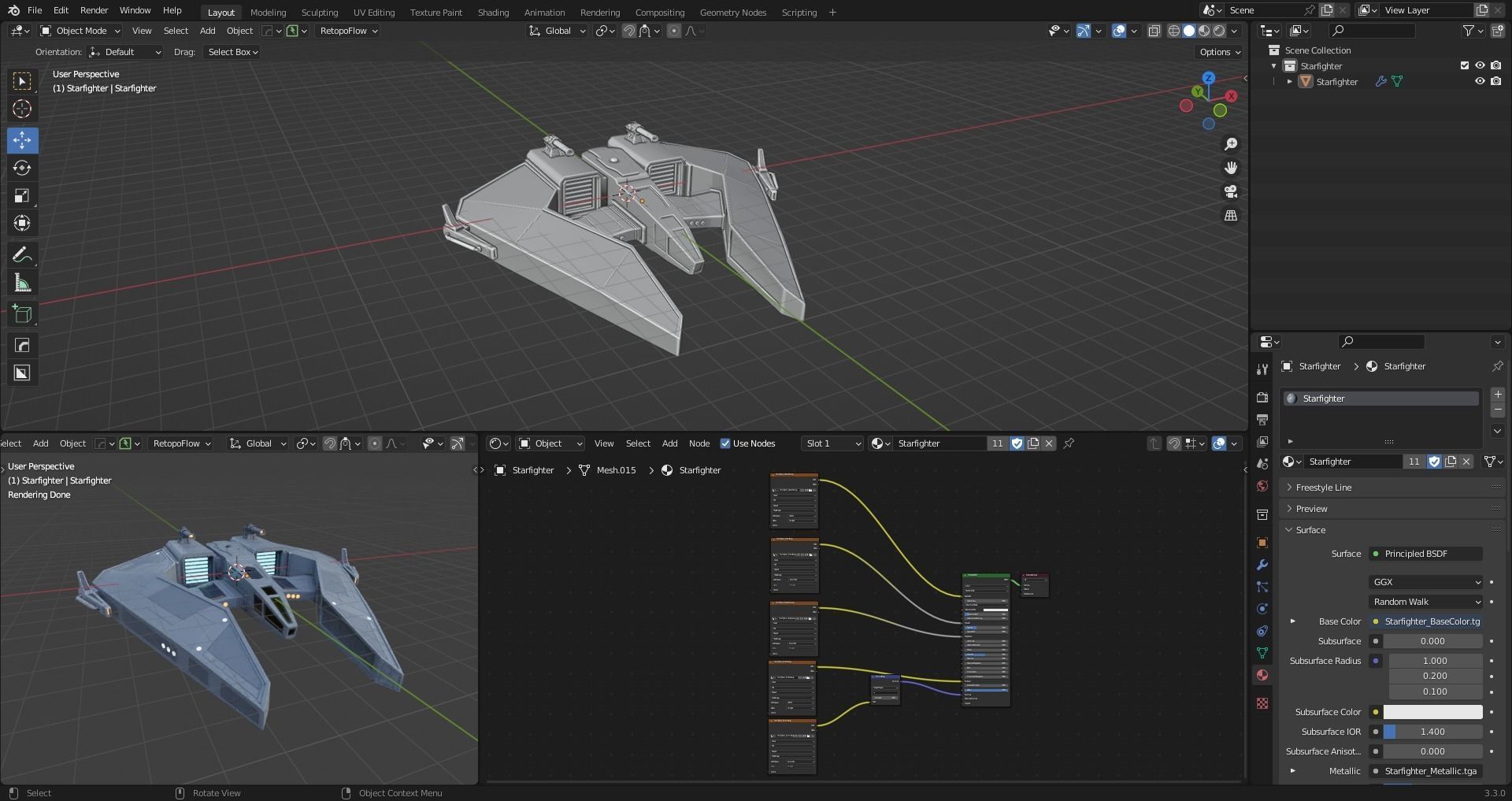1512x801 pixels.
Task: Open the Modifier properties wrench tab
Action: pos(1262,565)
